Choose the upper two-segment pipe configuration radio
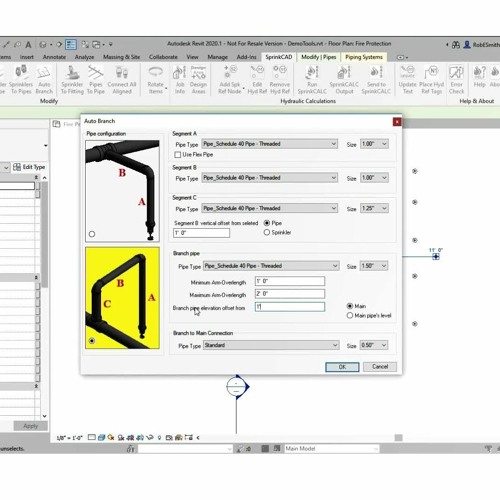Screen dimensions: 500x500 [92, 234]
